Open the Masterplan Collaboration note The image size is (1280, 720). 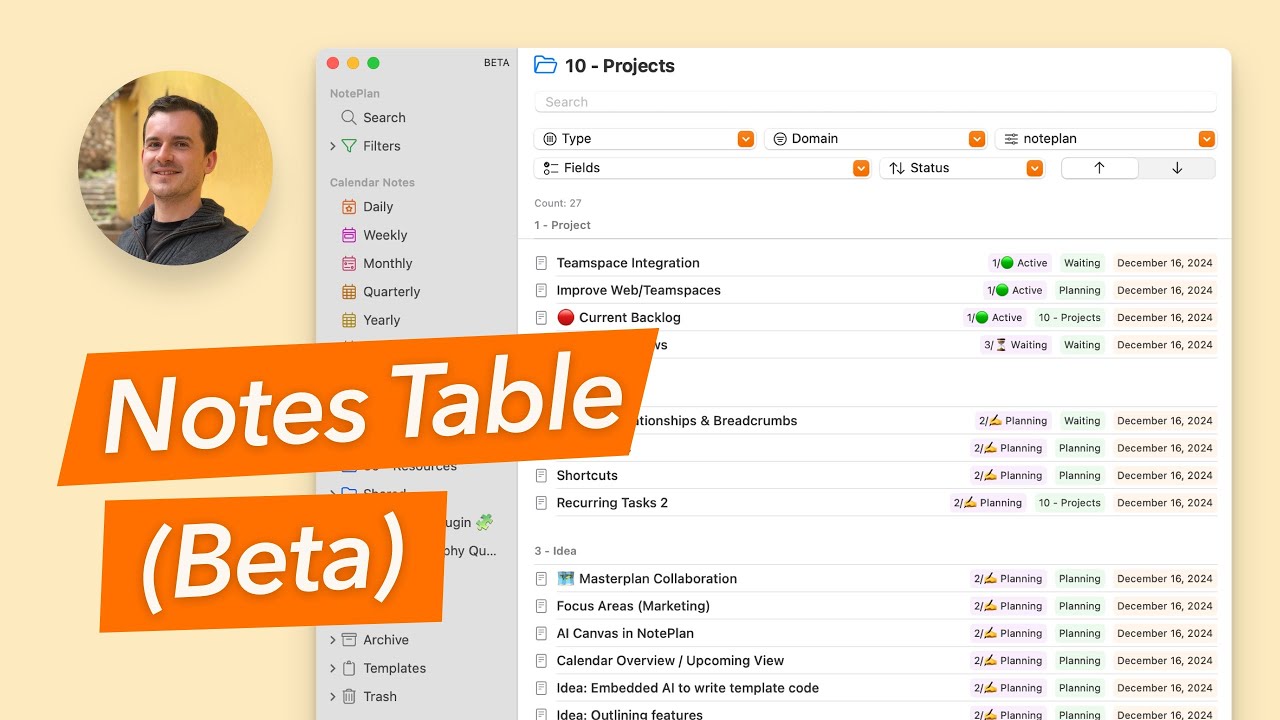(x=647, y=578)
